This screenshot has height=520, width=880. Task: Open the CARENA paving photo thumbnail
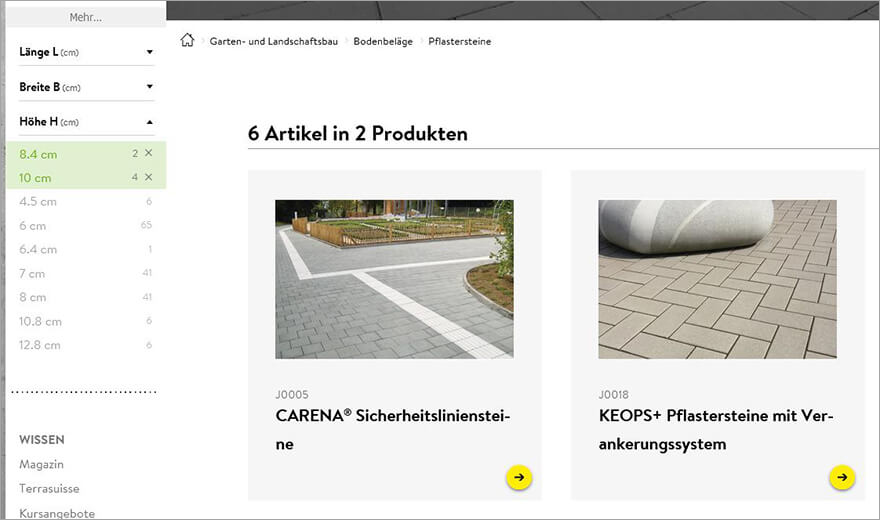pos(394,279)
